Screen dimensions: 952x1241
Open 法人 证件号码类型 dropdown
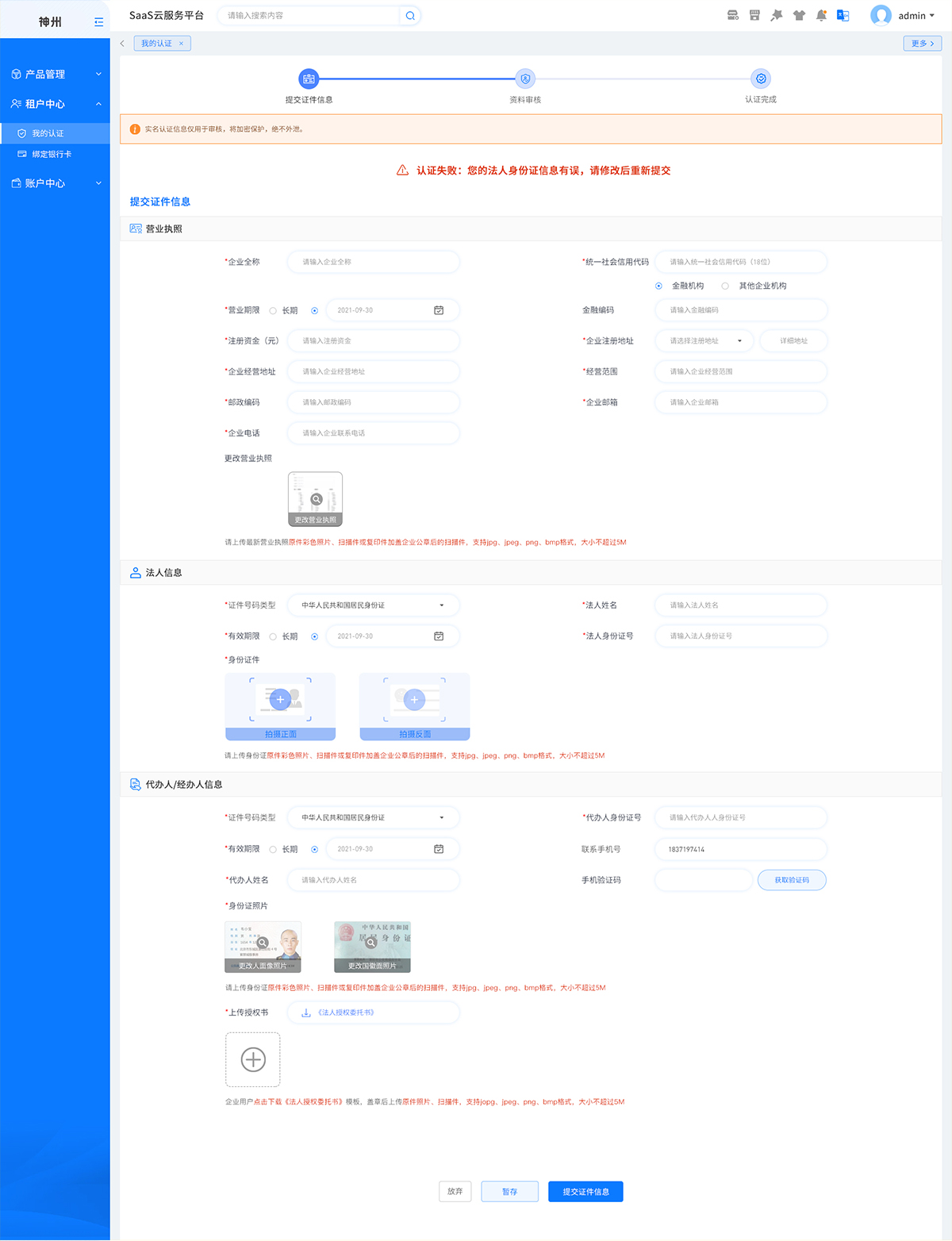tap(373, 605)
